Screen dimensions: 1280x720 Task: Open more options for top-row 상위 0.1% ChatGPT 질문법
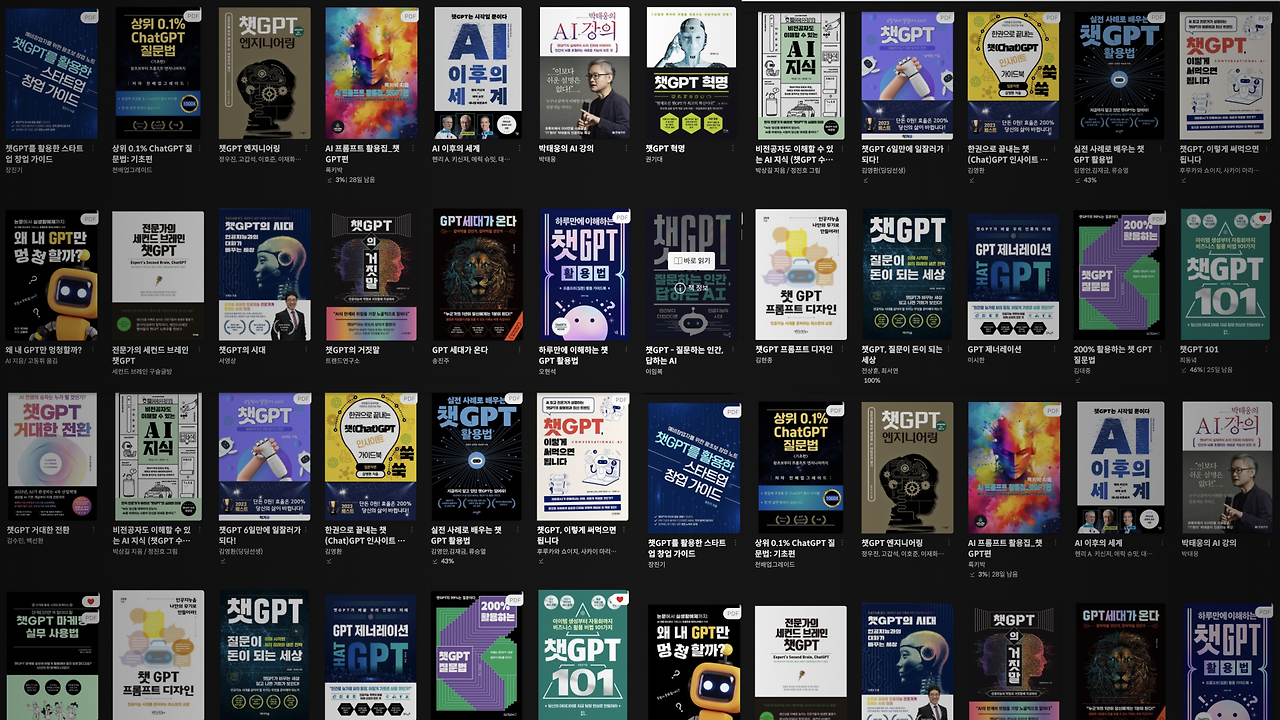tap(200, 148)
